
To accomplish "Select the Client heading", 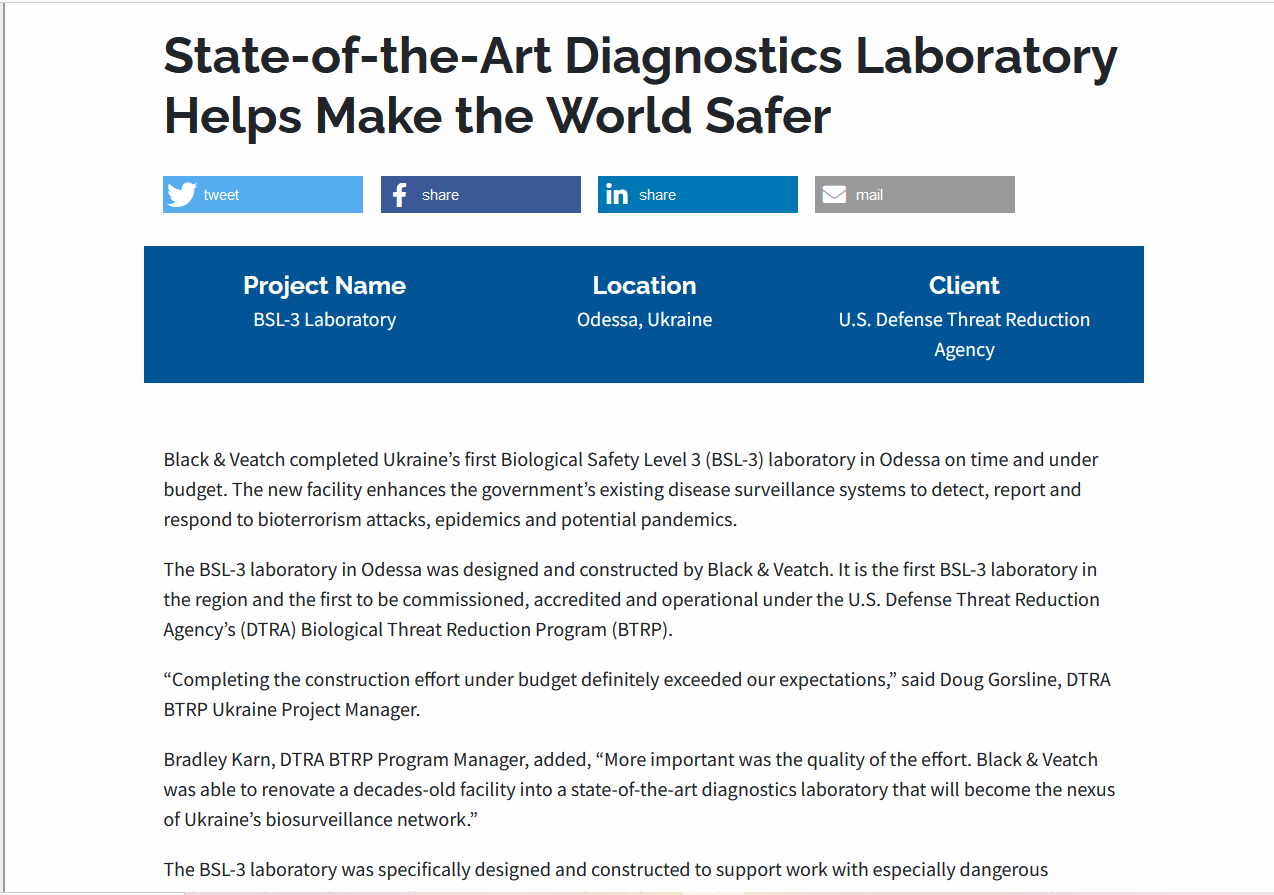I will point(964,285).
